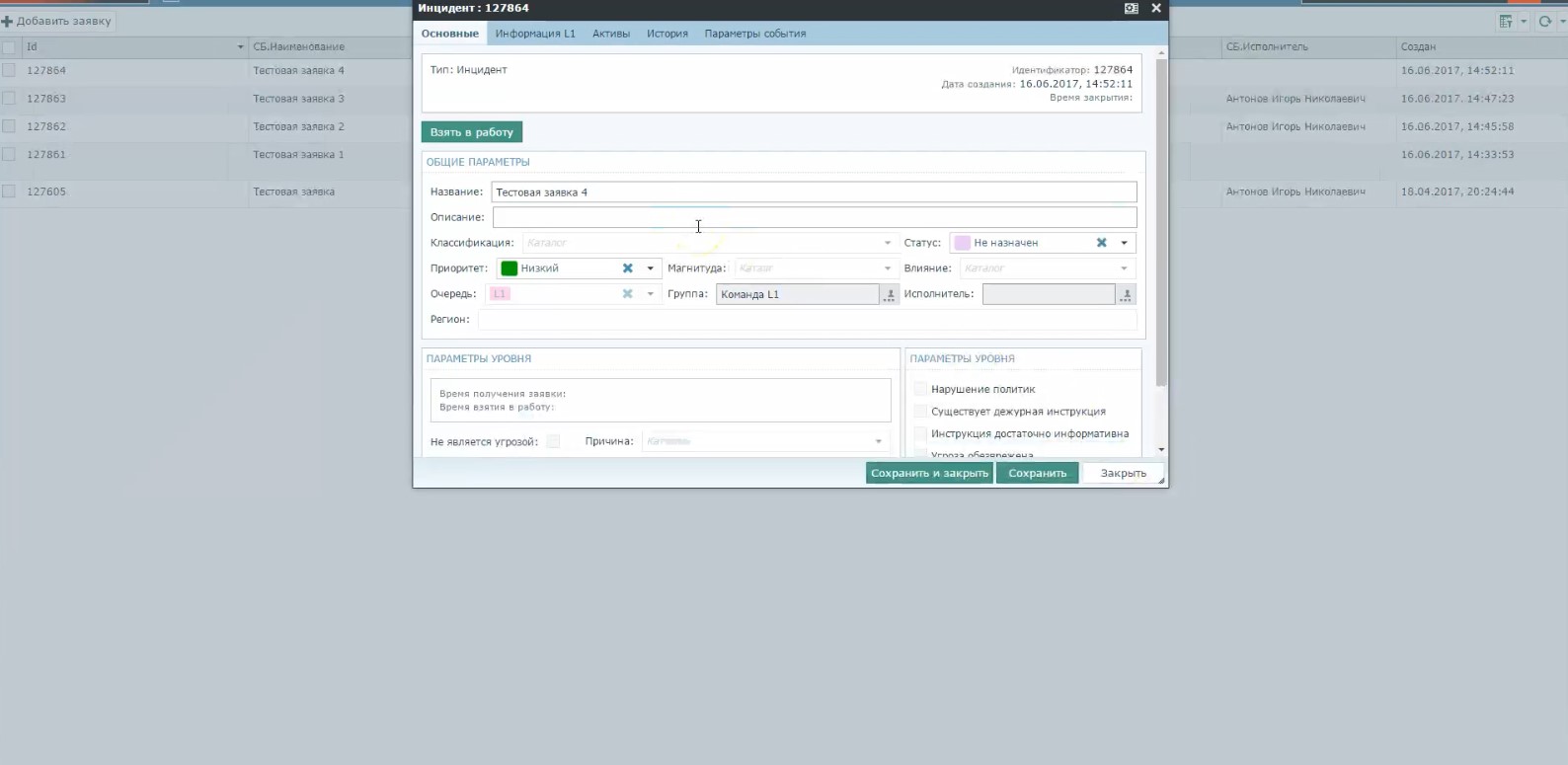
Task: Click the Взять в работу button
Action: (x=472, y=132)
